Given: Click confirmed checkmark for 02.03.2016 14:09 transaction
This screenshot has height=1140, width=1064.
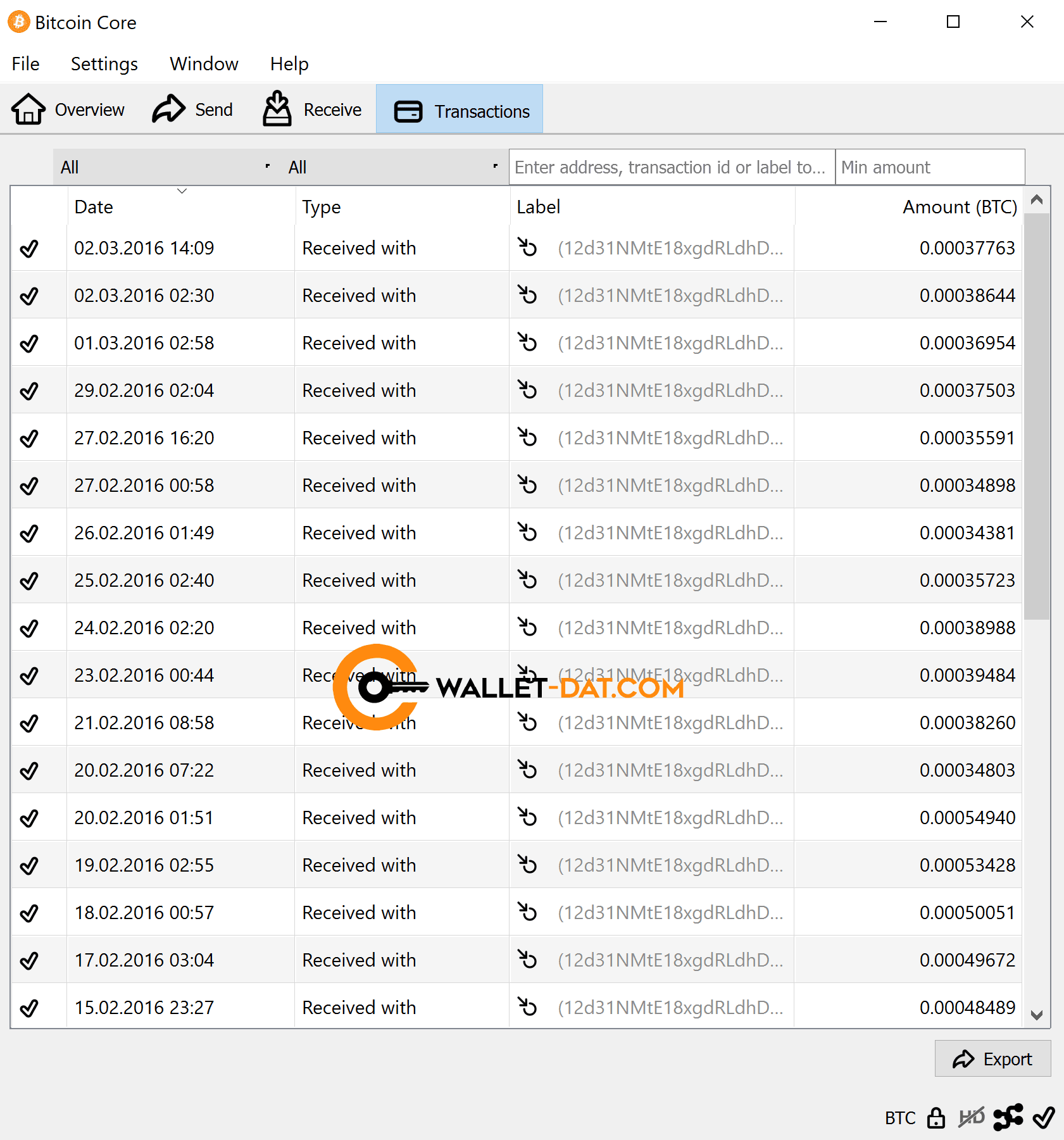Looking at the screenshot, I should 29,248.
